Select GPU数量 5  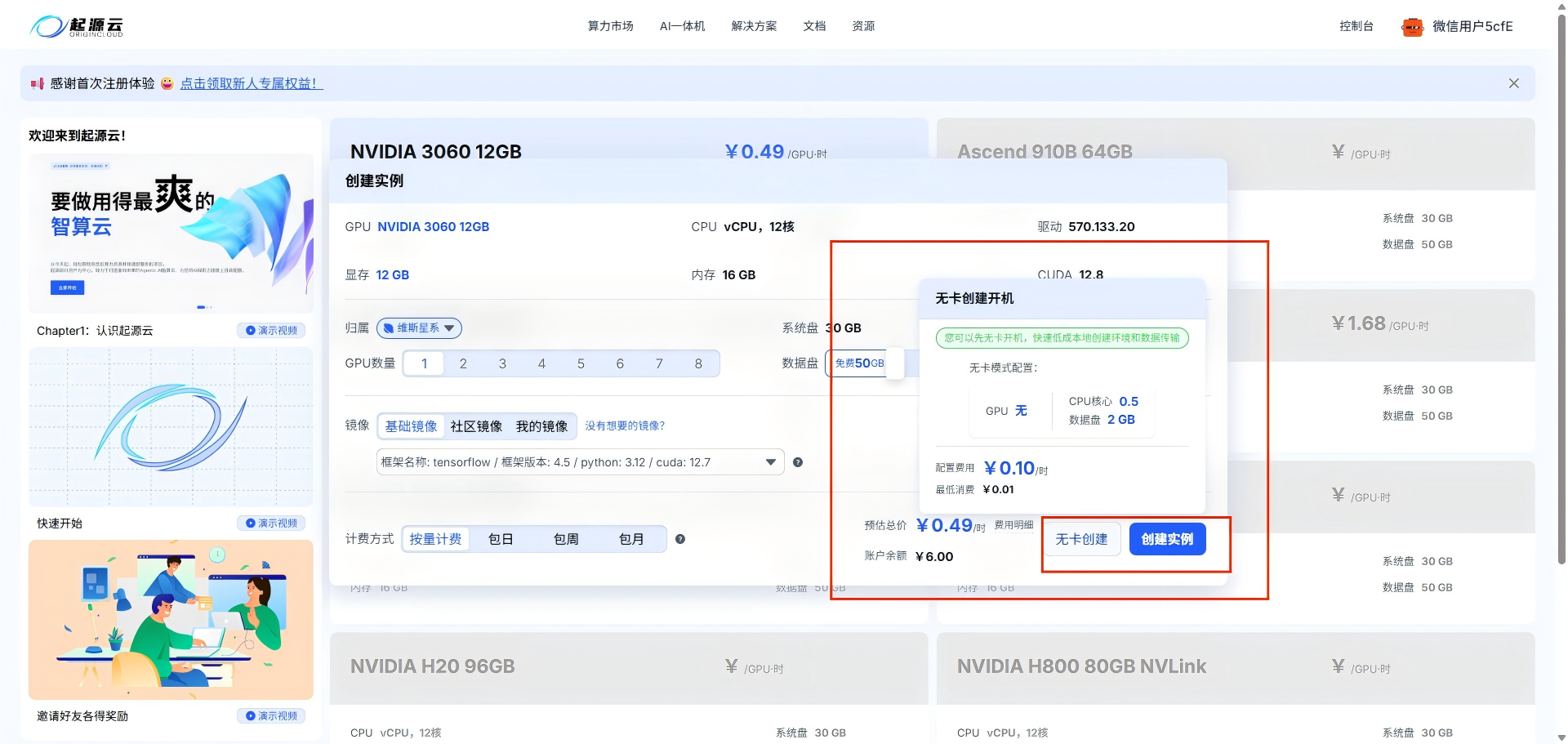[581, 363]
